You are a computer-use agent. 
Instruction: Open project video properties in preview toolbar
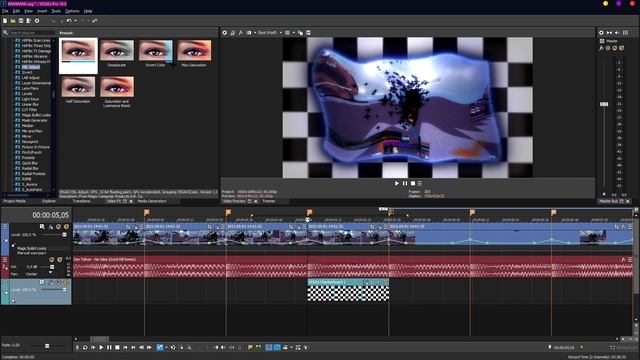pyautogui.click(x=224, y=33)
